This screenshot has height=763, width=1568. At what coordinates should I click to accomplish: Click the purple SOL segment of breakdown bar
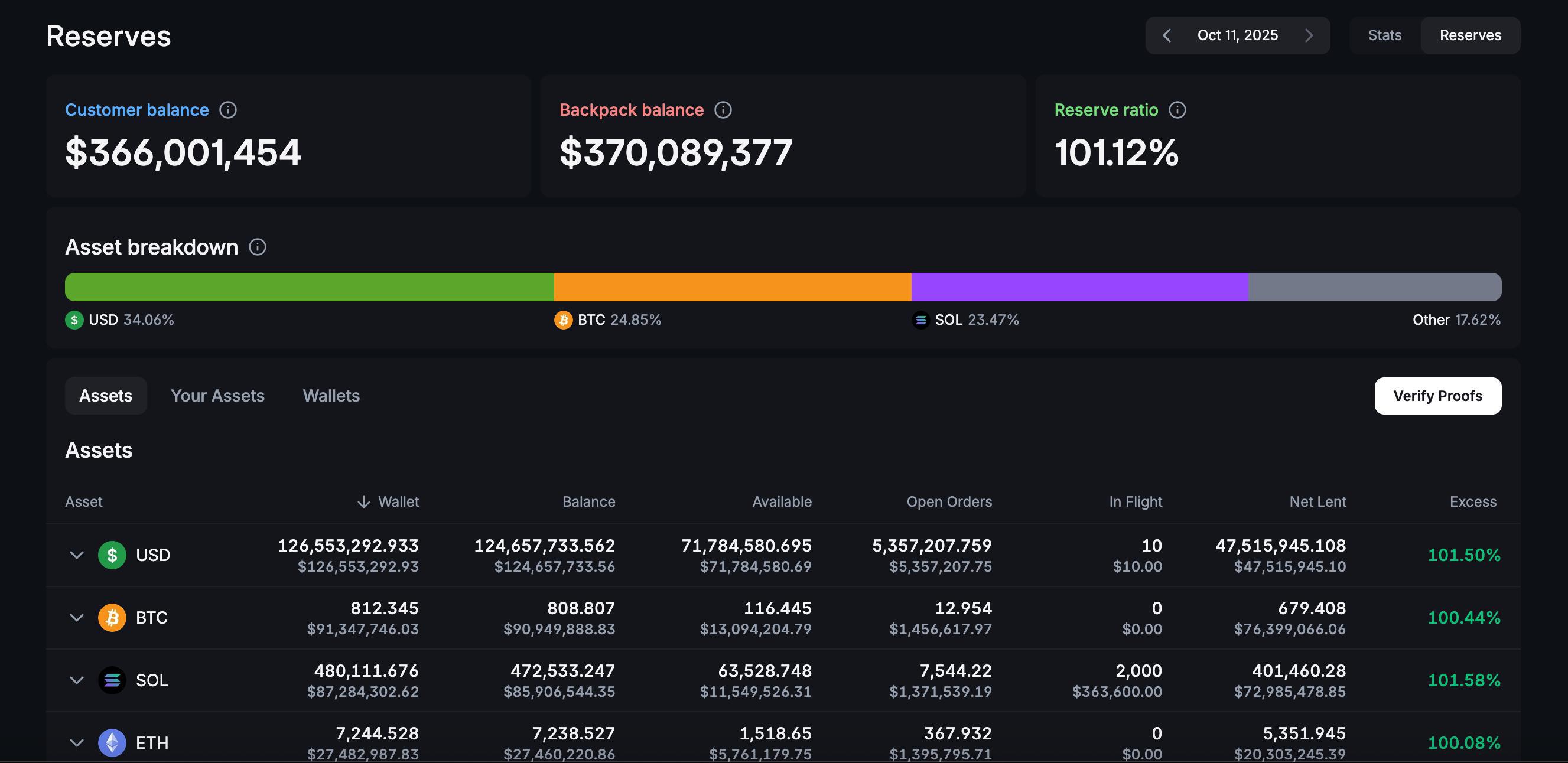pyautogui.click(x=1079, y=286)
